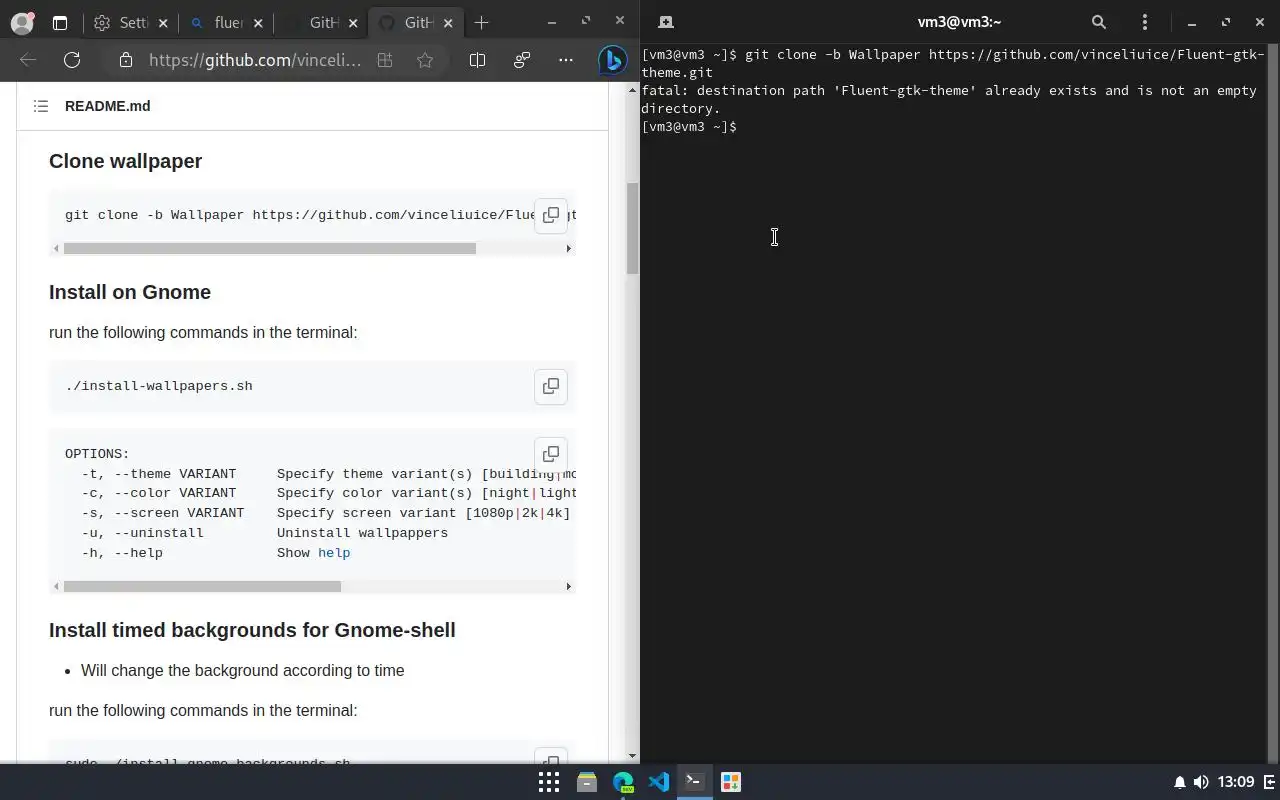Open the application grid launcher

549,782
